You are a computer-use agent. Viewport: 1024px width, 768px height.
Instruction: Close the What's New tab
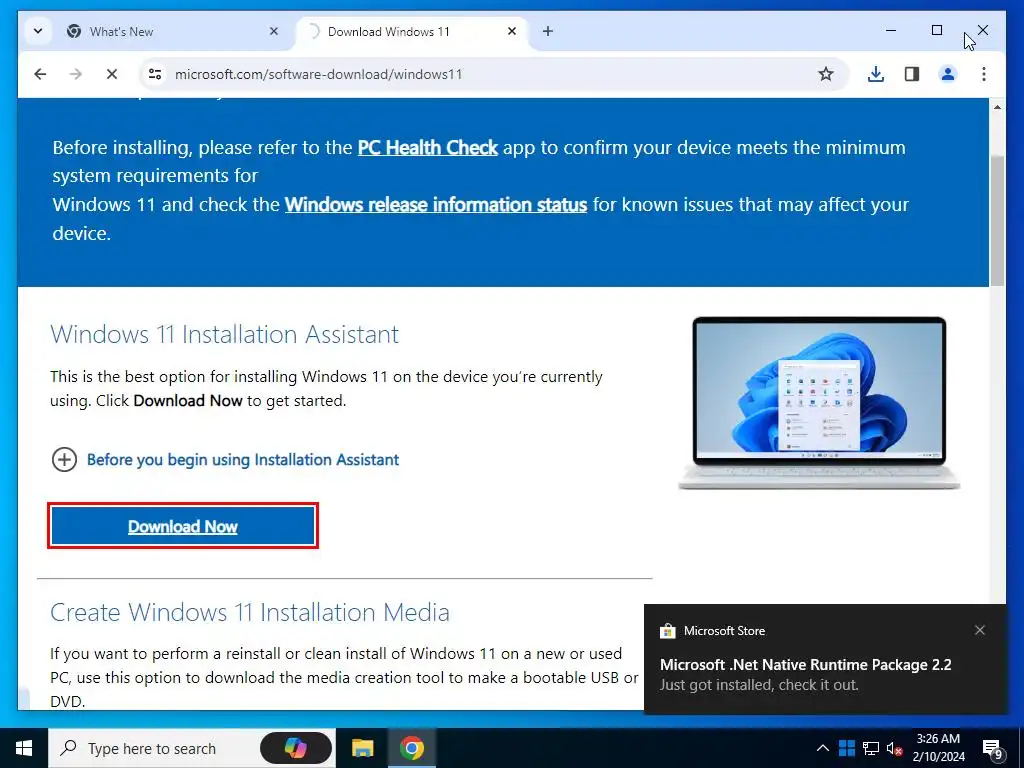click(274, 31)
